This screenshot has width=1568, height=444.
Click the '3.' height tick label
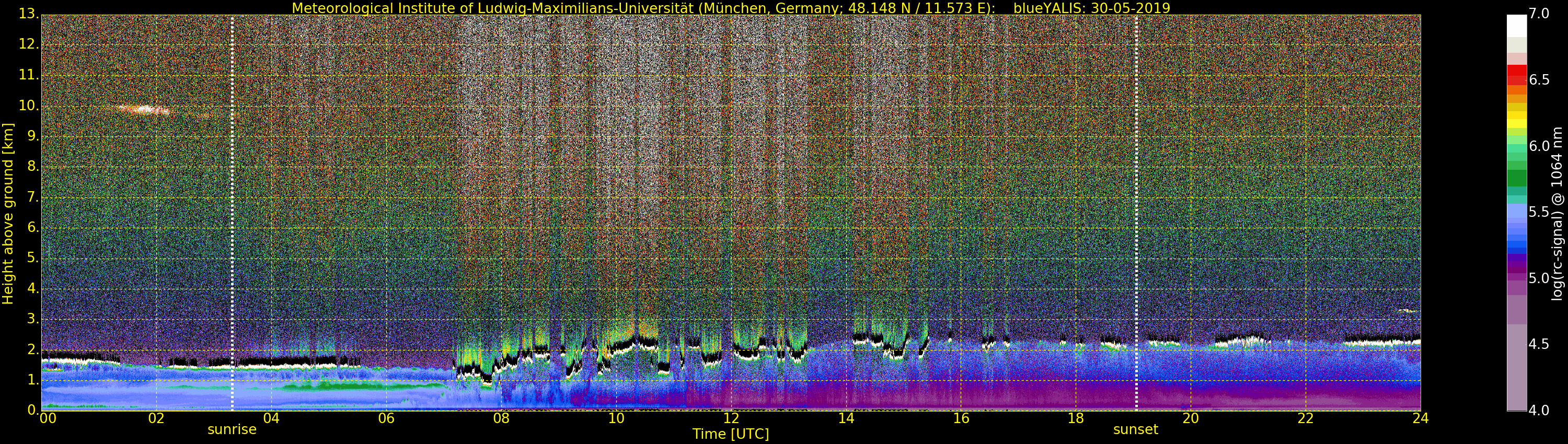pyautogui.click(x=33, y=319)
